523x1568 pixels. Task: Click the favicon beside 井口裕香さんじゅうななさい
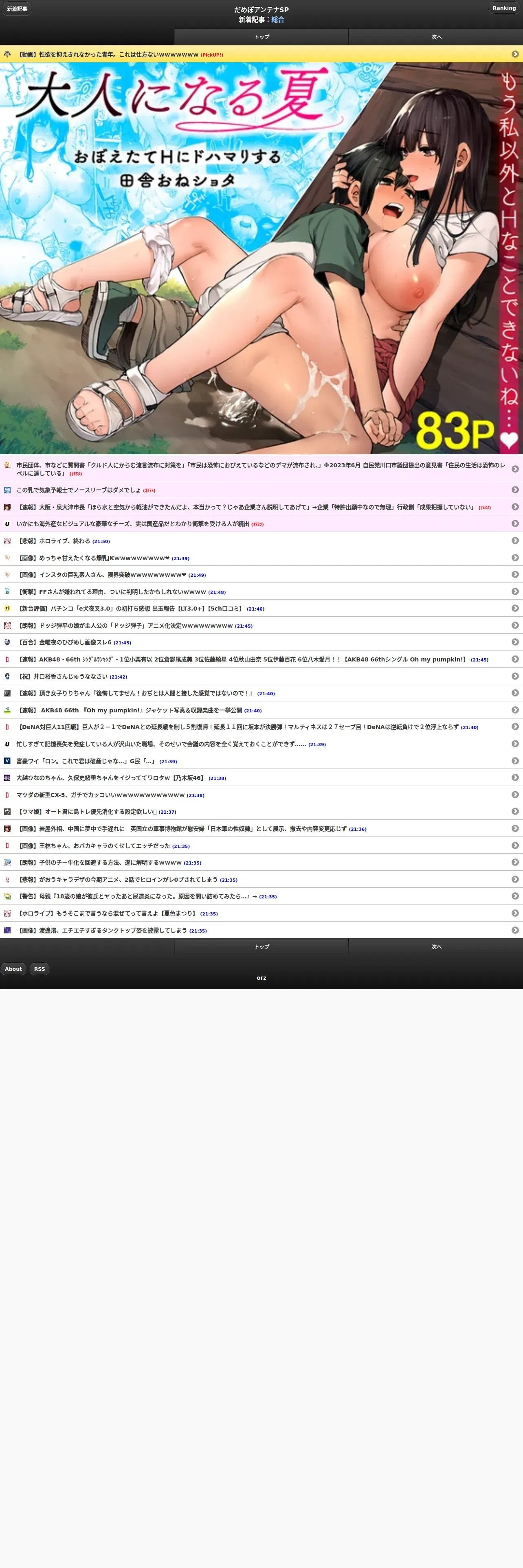(7, 676)
